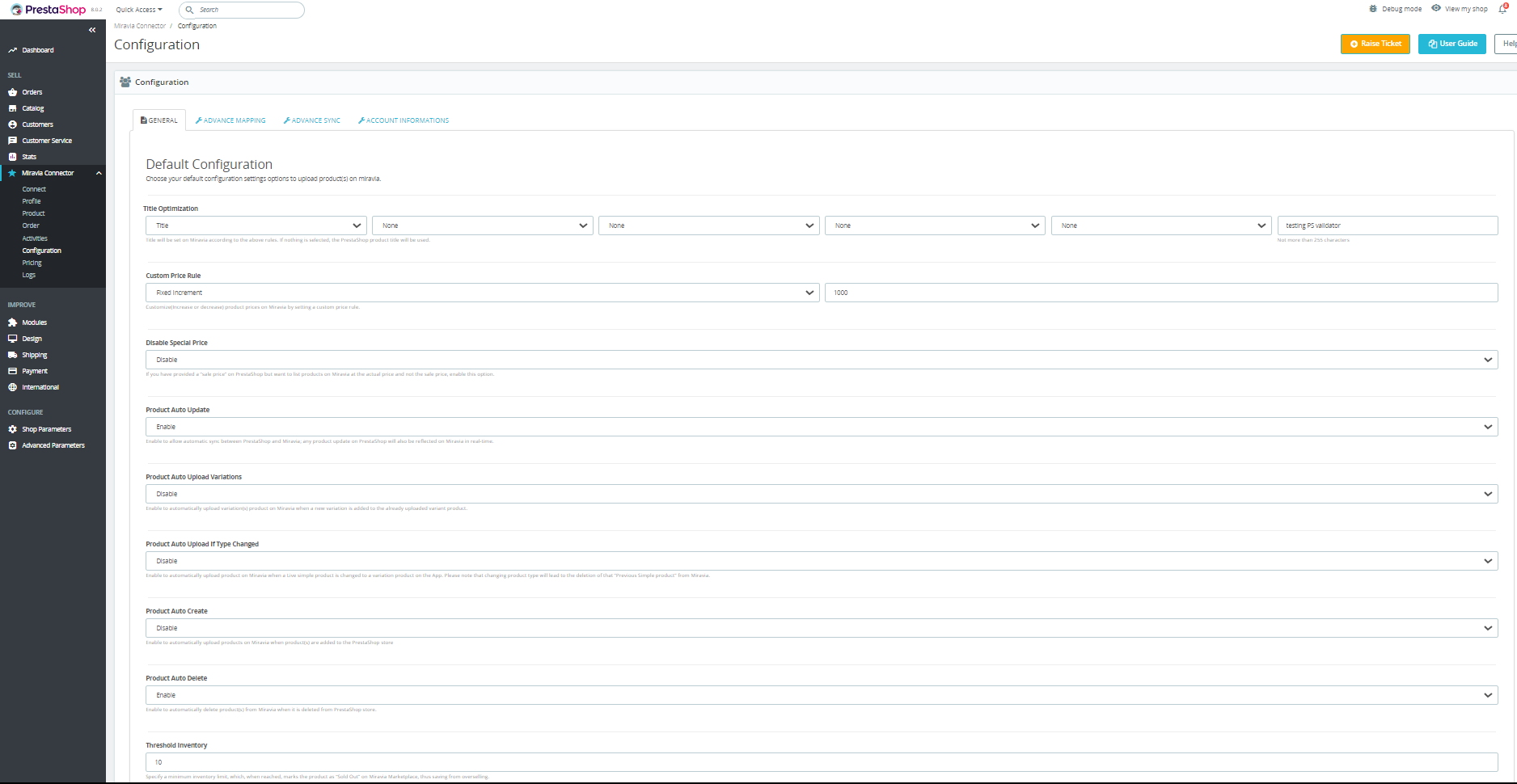The image size is (1517, 784).
Task: Open Product submenu item
Action: 33,213
